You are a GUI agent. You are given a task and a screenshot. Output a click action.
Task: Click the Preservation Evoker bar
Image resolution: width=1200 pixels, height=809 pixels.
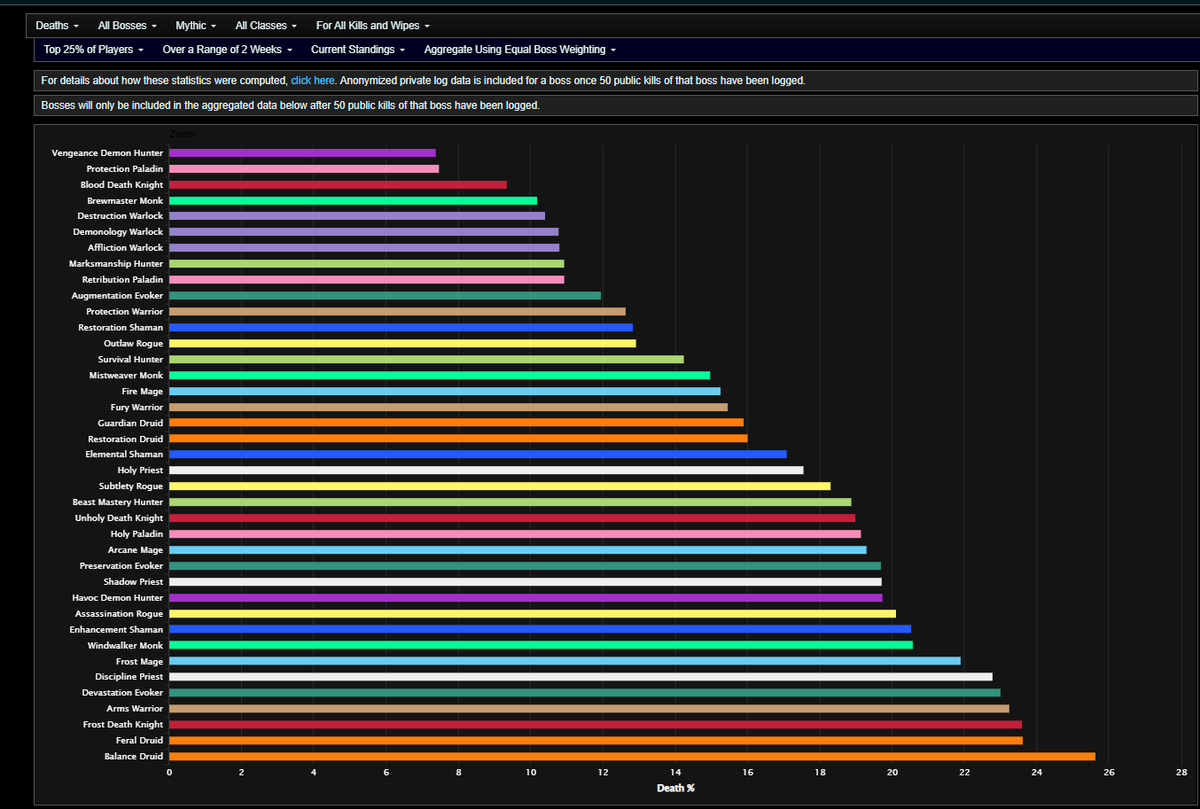[x=525, y=566]
